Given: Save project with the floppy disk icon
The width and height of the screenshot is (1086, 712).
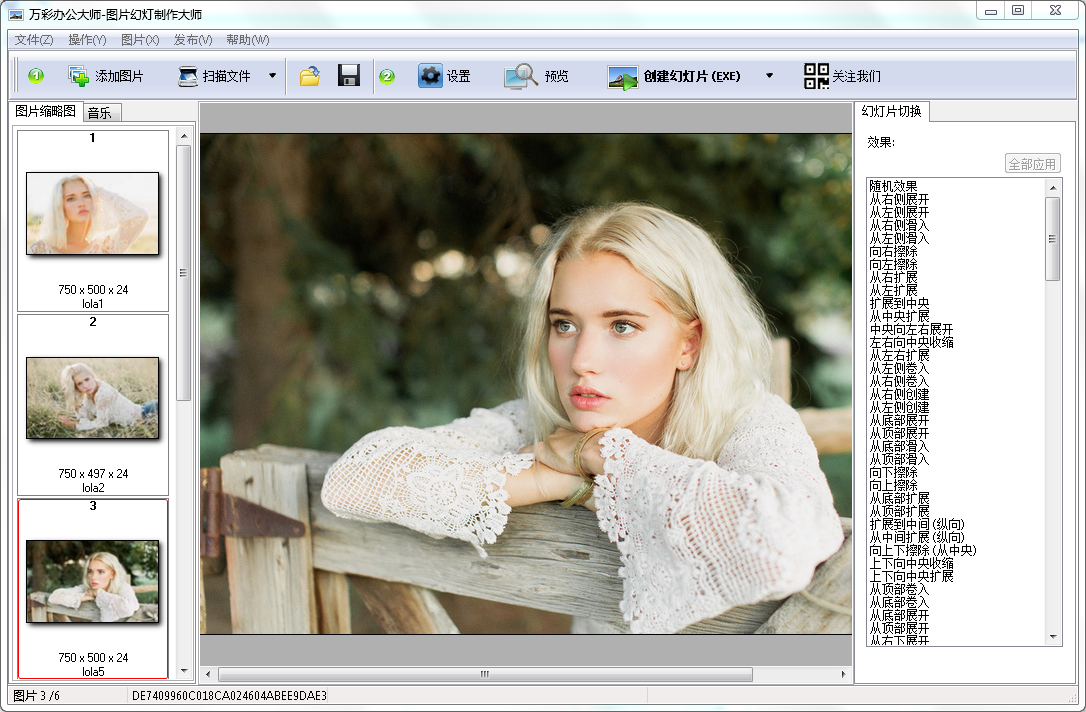Looking at the screenshot, I should (349, 76).
